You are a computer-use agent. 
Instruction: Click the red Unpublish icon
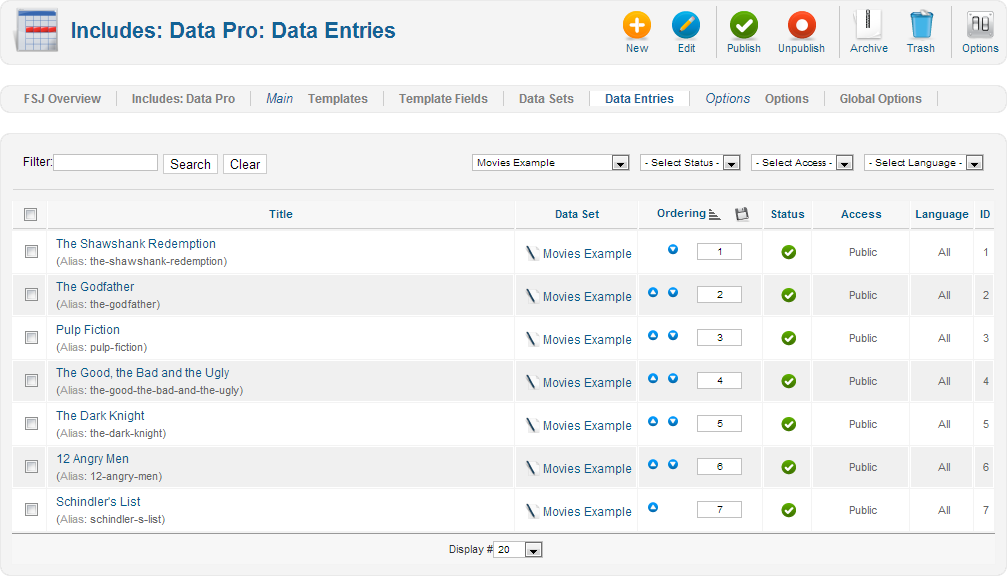pos(801,26)
